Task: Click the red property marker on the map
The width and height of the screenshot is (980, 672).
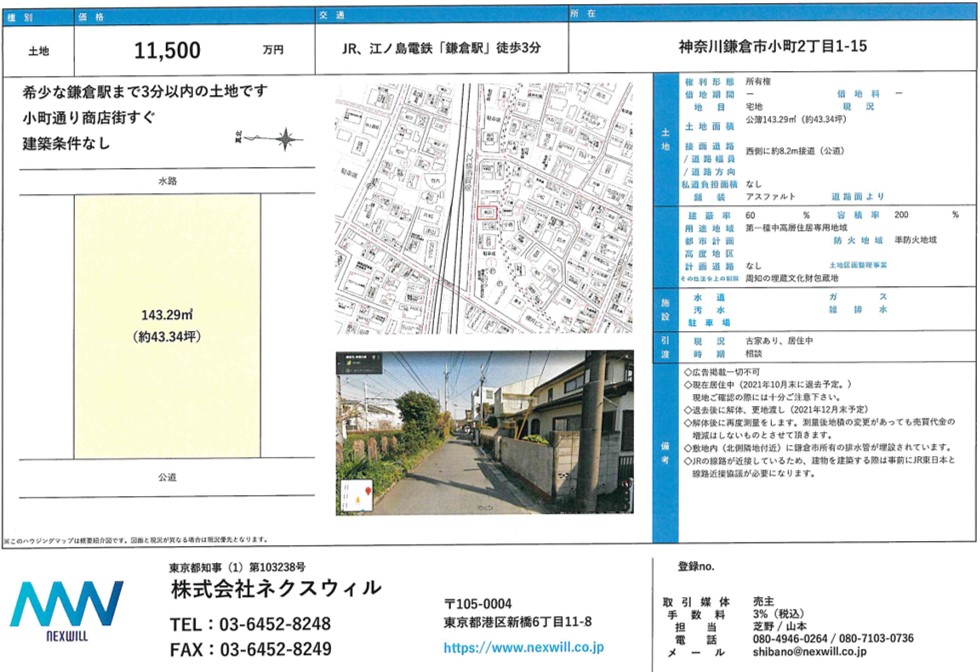Action: tap(485, 212)
